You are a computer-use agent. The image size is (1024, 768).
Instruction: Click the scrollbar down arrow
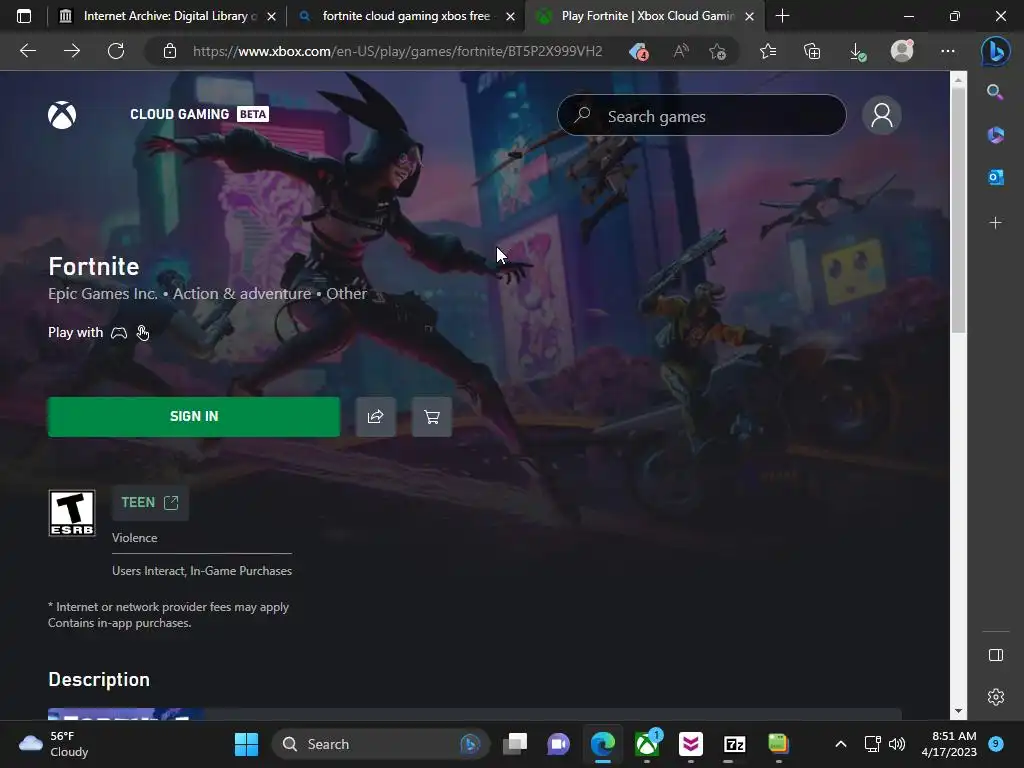958,711
